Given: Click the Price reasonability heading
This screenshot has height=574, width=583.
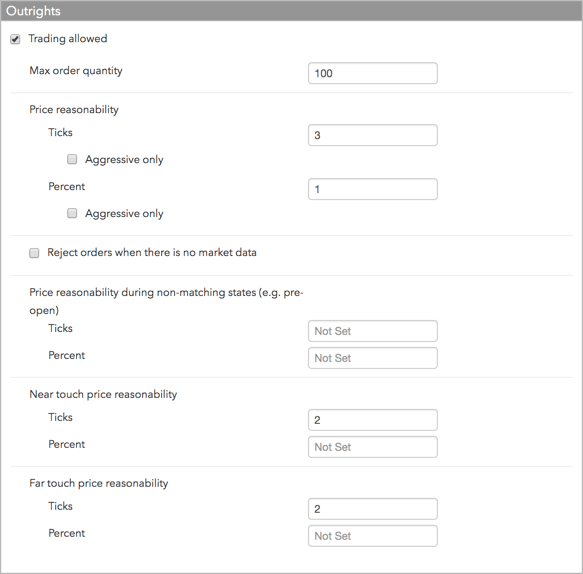Looking at the screenshot, I should pos(74,110).
